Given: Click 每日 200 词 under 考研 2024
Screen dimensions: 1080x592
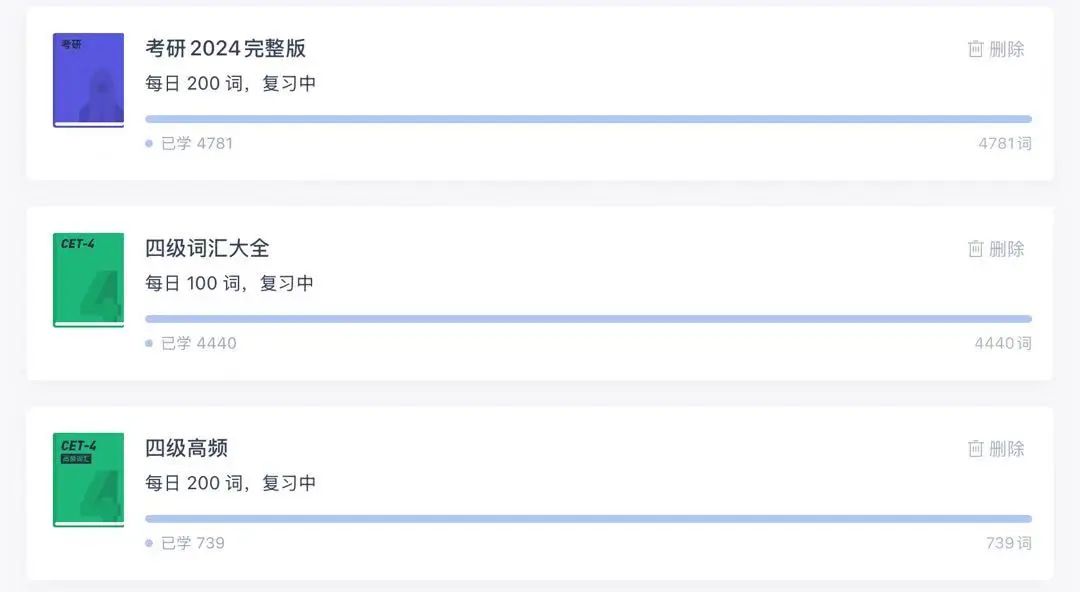Looking at the screenshot, I should tap(194, 83).
